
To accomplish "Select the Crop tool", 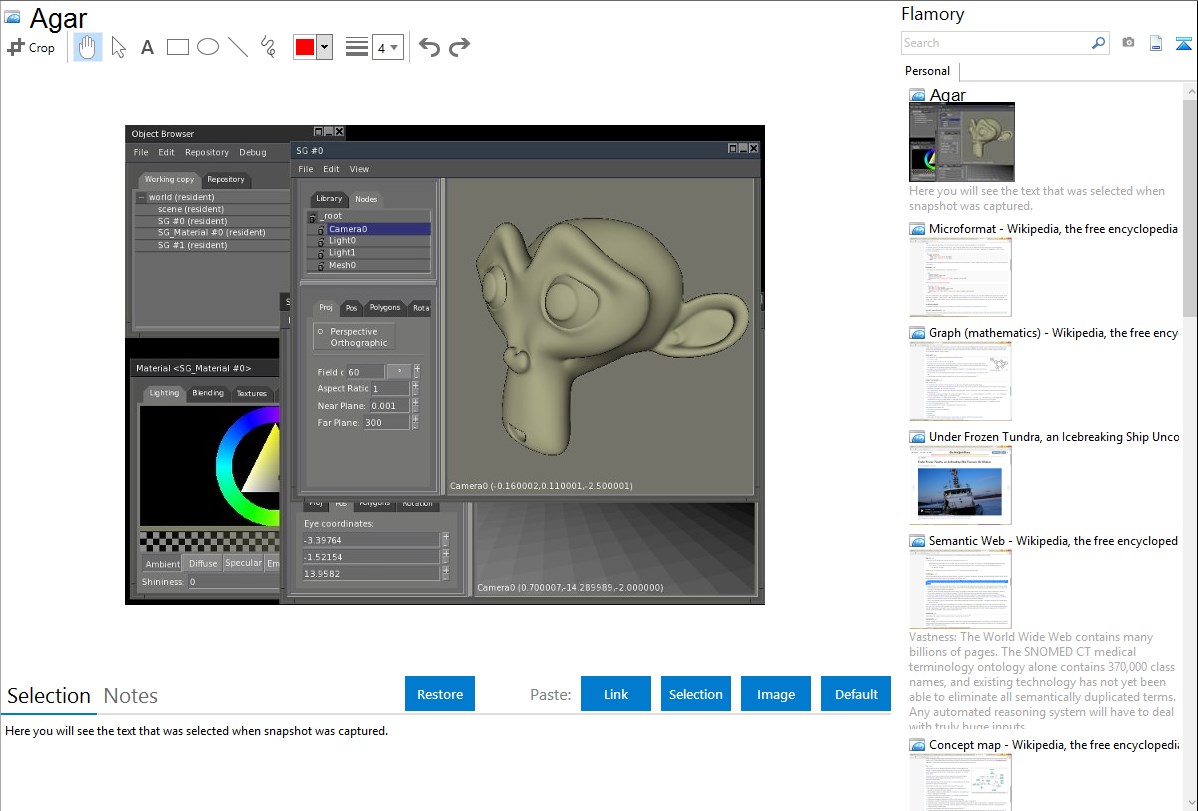I will tap(31, 47).
